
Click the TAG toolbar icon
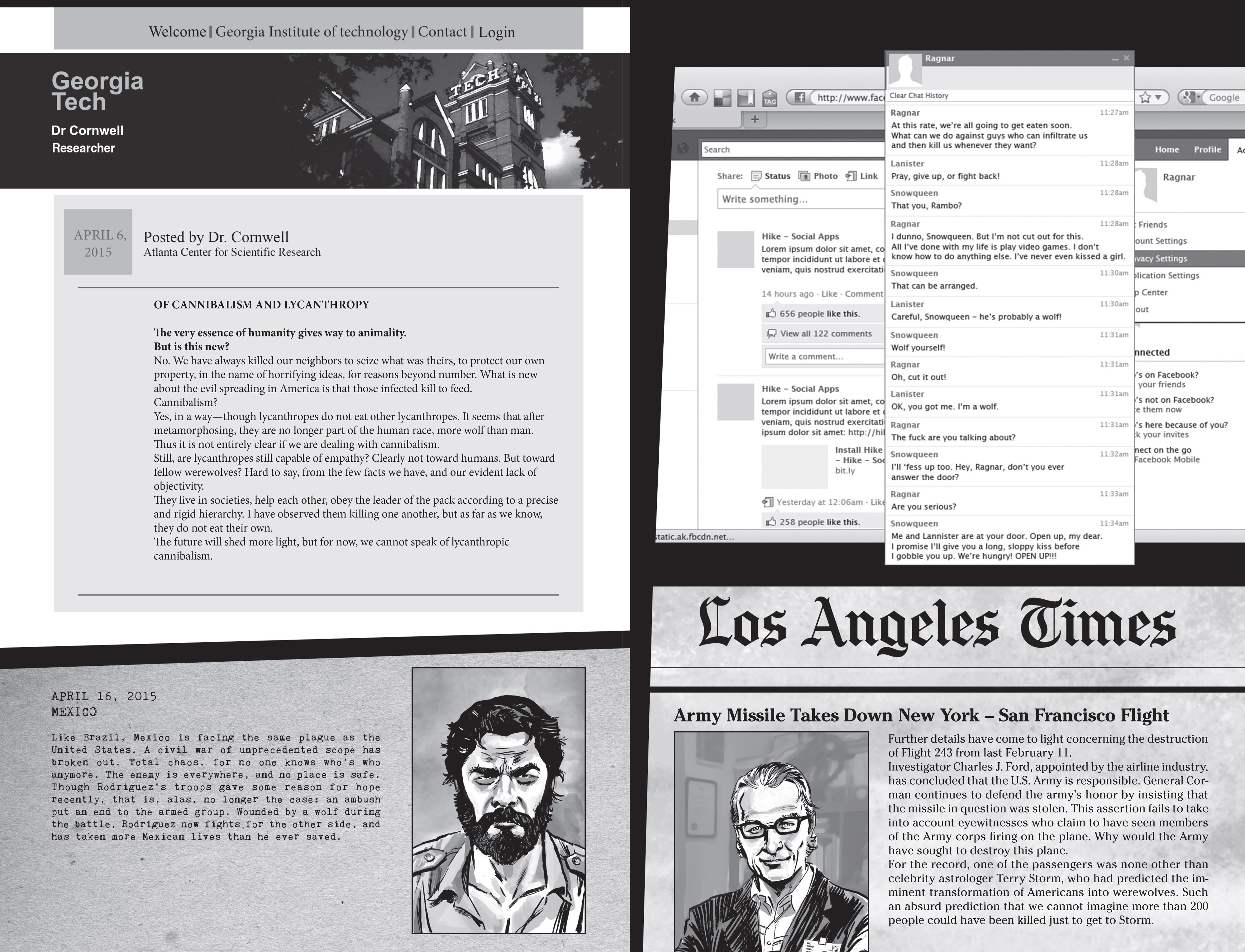click(770, 98)
